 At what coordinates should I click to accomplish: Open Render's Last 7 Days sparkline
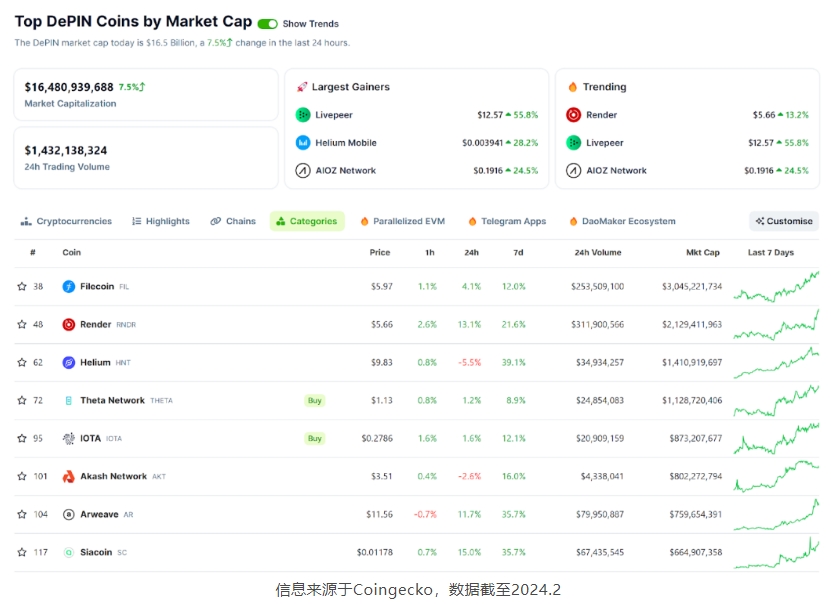click(776, 324)
